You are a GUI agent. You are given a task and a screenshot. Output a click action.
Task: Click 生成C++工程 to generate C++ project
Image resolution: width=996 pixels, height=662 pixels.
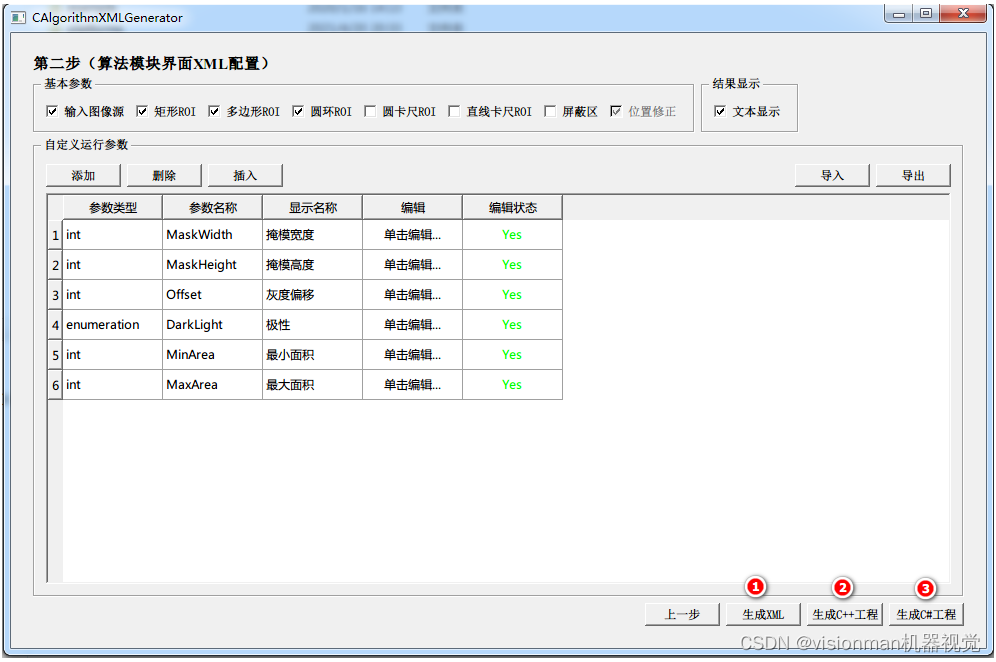pos(845,614)
